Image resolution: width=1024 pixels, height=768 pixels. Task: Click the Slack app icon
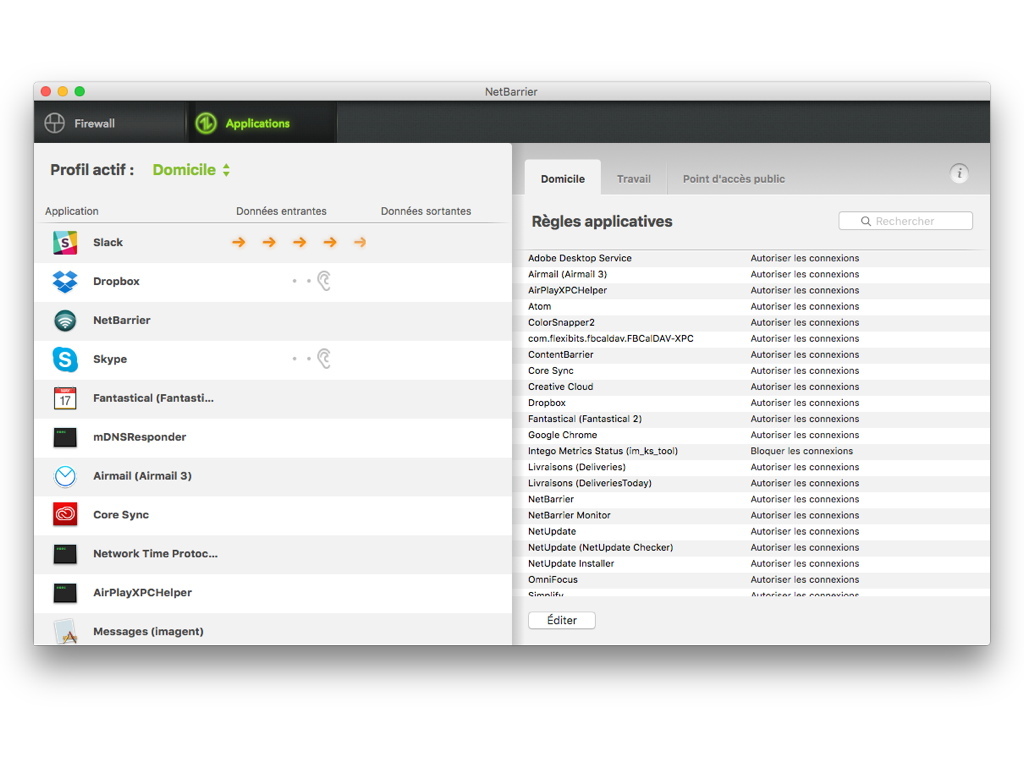pos(65,242)
